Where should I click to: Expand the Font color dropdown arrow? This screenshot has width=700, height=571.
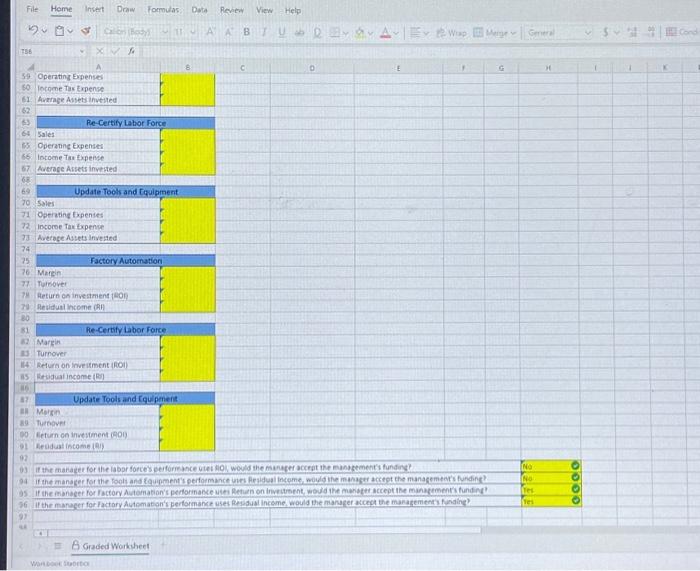396,33
